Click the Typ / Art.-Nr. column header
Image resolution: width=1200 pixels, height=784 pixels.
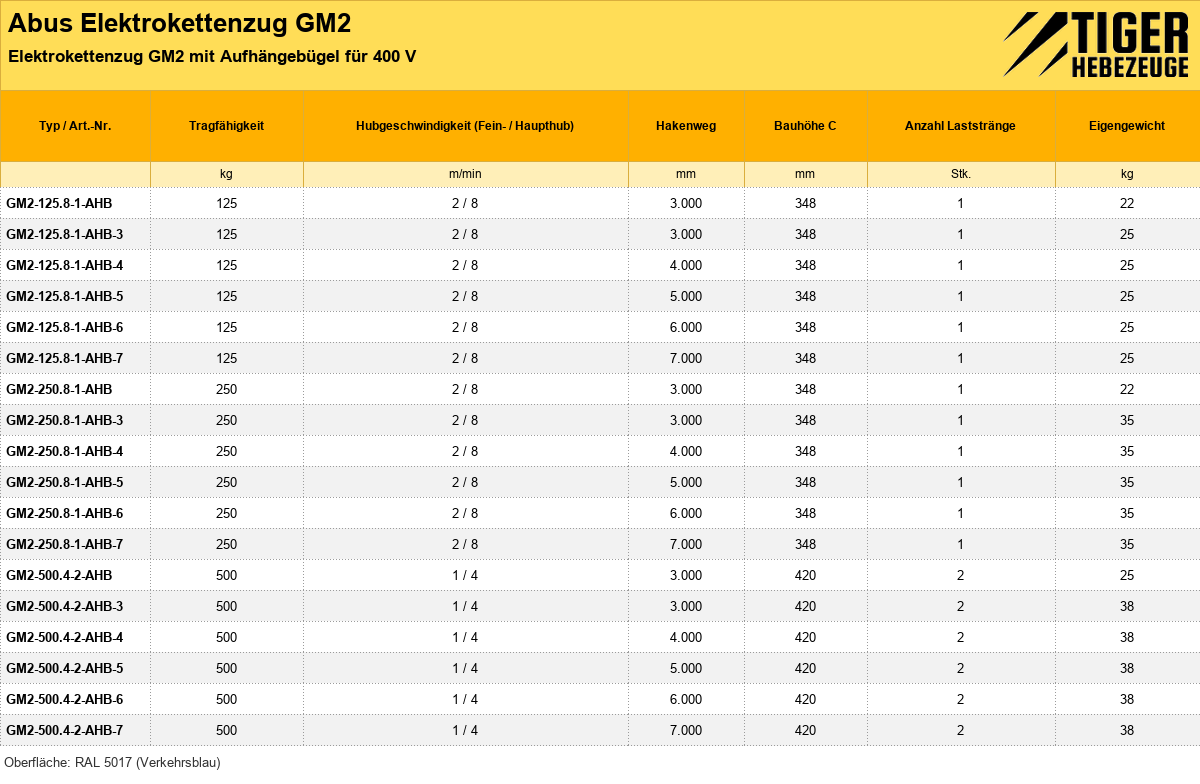75,126
